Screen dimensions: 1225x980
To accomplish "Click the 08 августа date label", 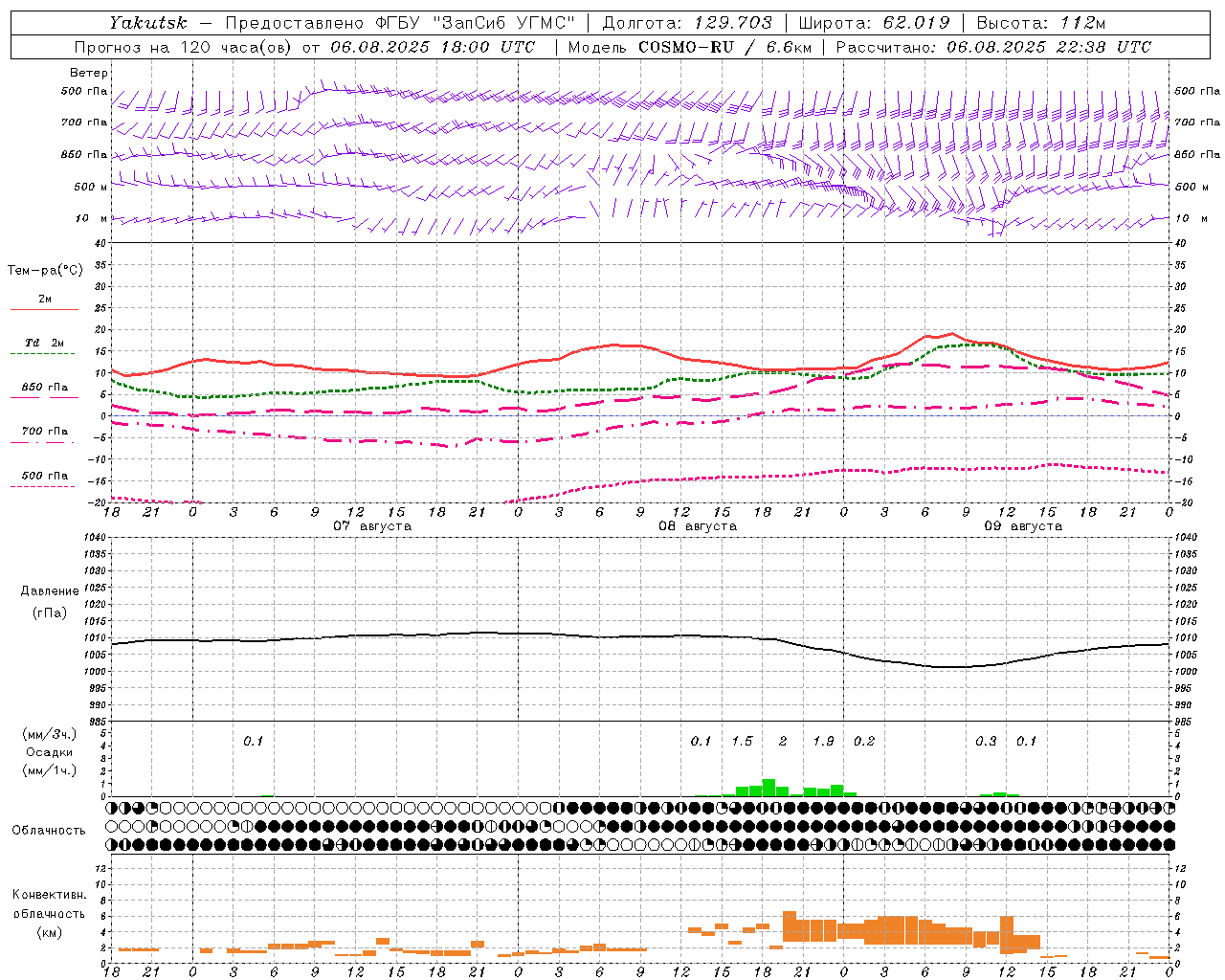I will tap(698, 526).
